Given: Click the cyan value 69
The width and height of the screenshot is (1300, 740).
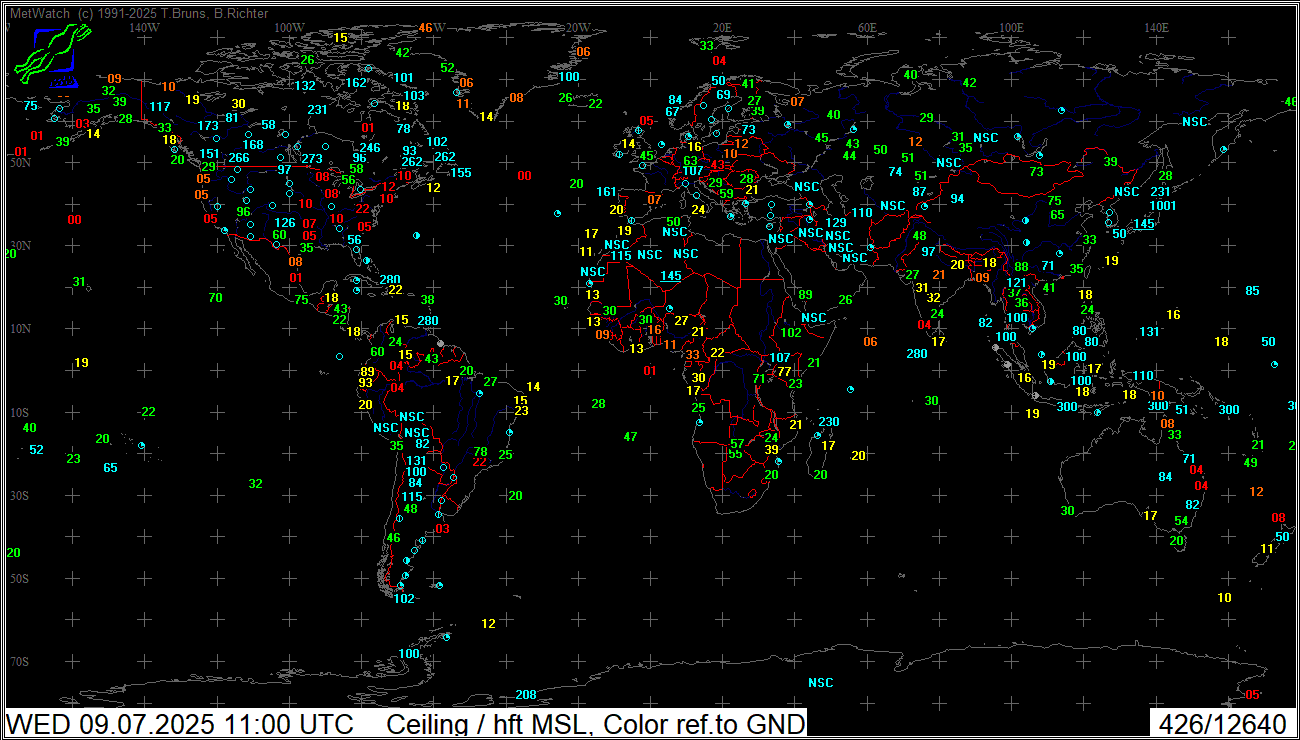Looking at the screenshot, I should (723, 95).
